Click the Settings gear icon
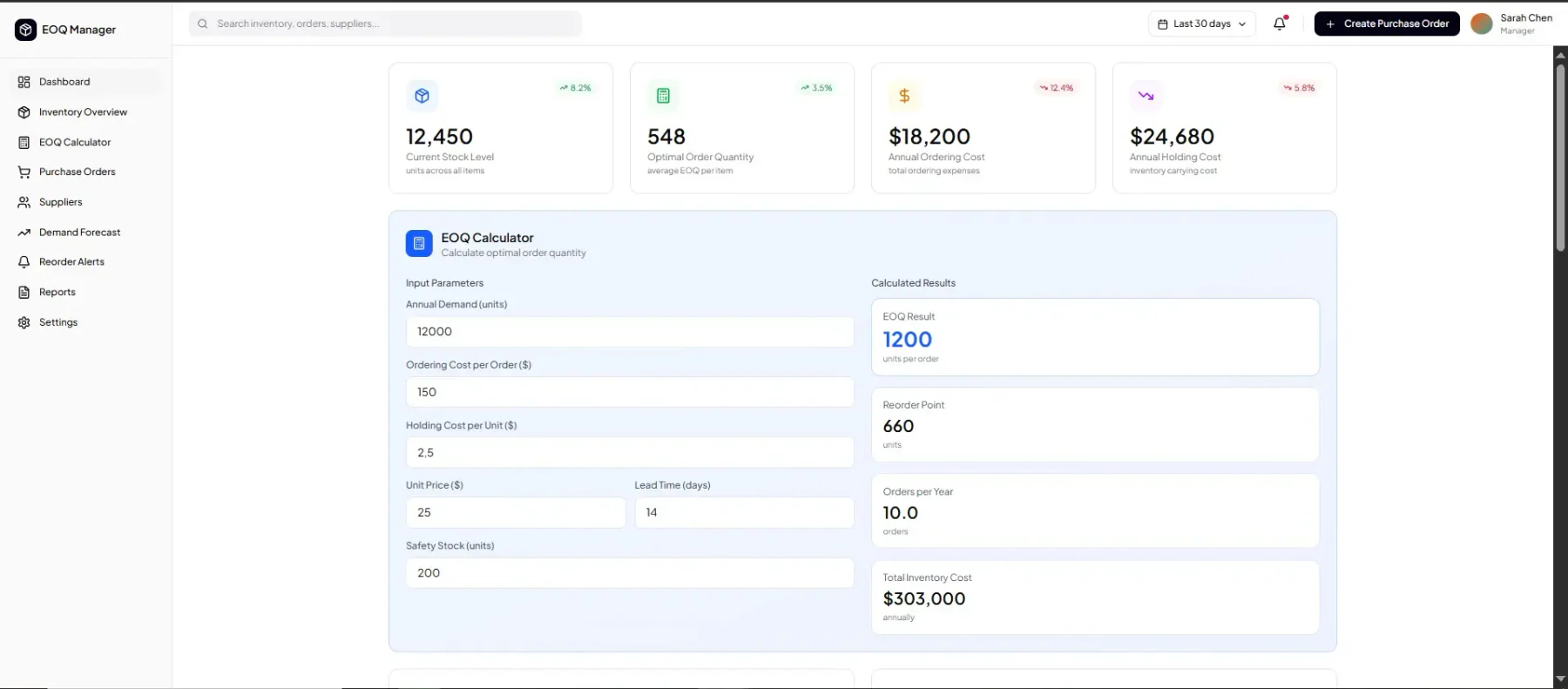 click(24, 322)
